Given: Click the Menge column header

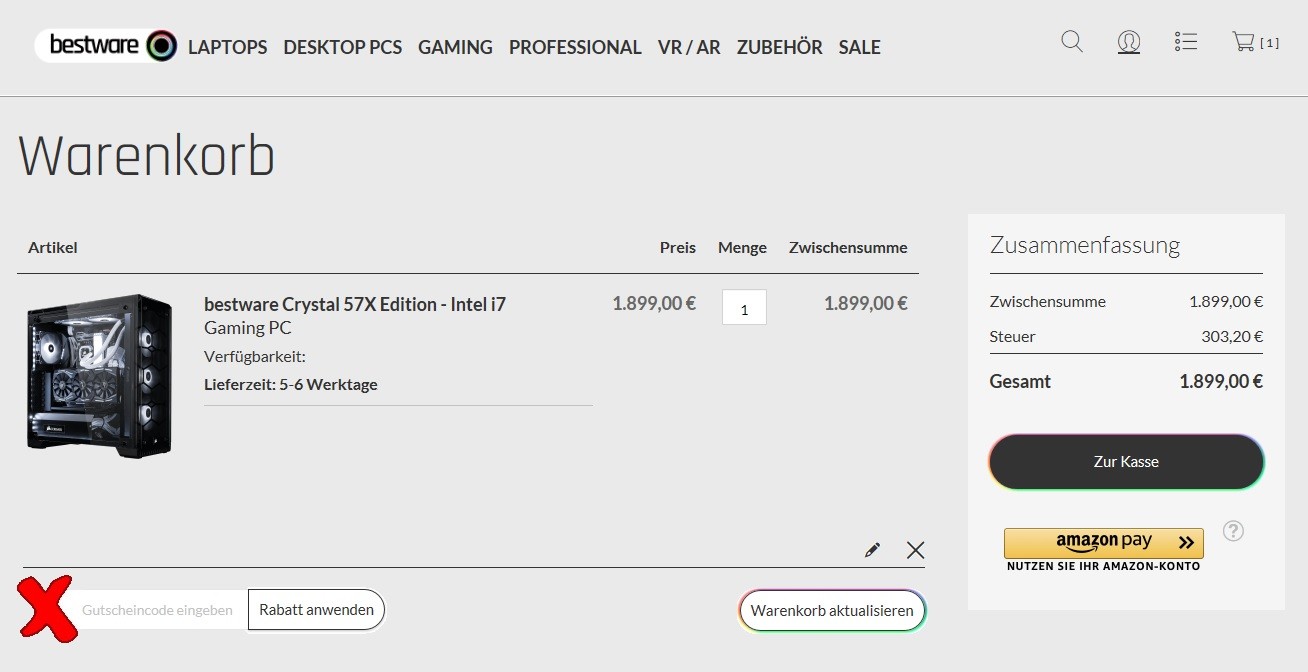Looking at the screenshot, I should point(742,247).
